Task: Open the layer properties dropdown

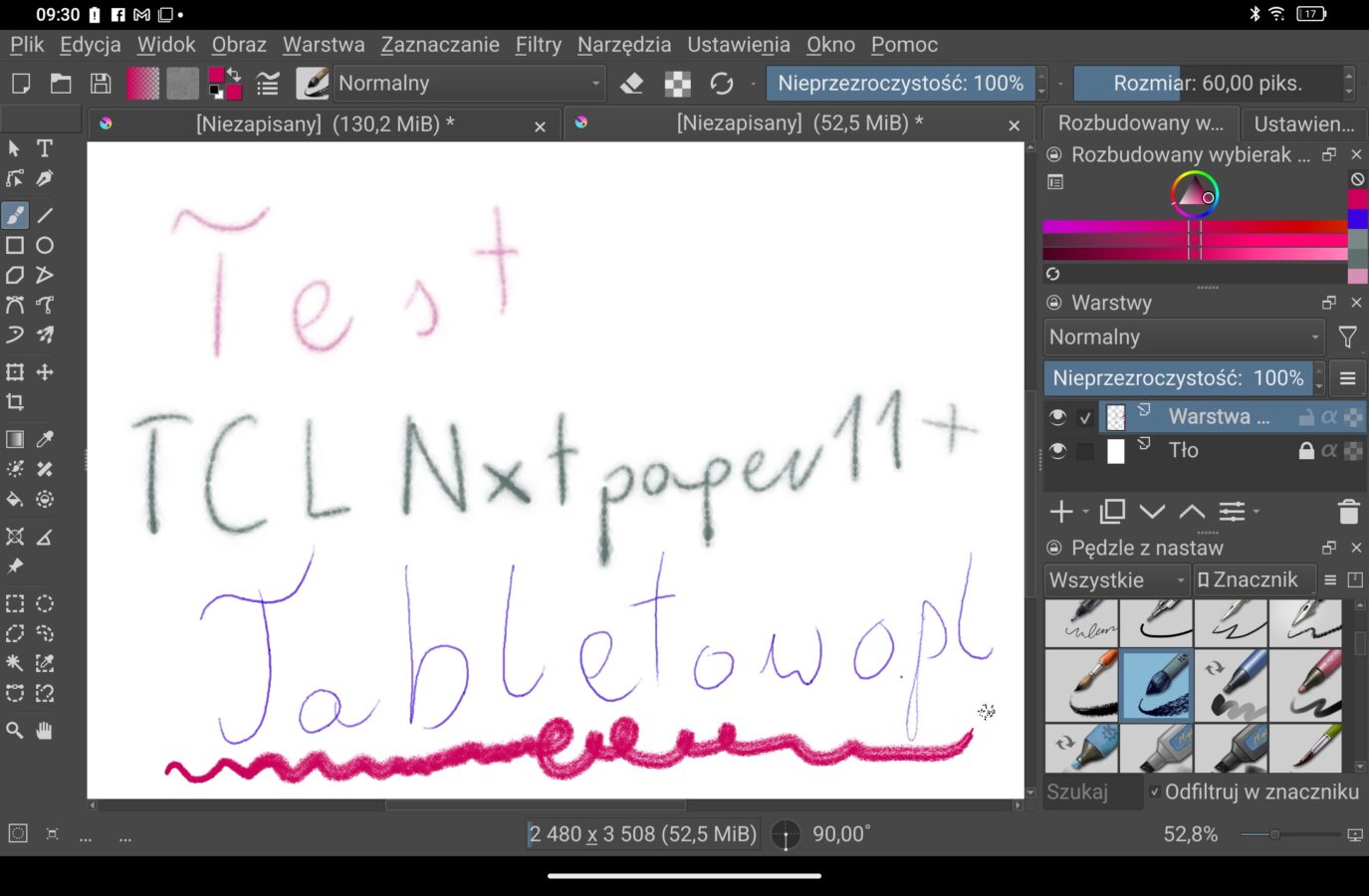Action: [1239, 512]
